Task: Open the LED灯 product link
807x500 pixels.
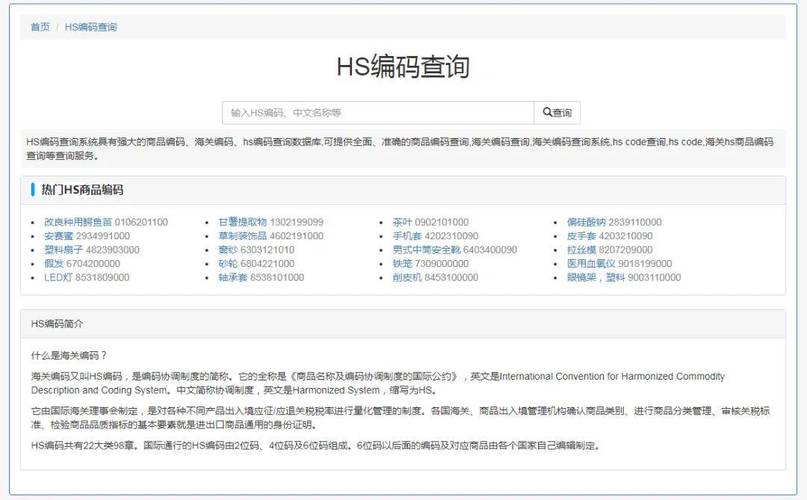Action: pyautogui.click(x=58, y=278)
